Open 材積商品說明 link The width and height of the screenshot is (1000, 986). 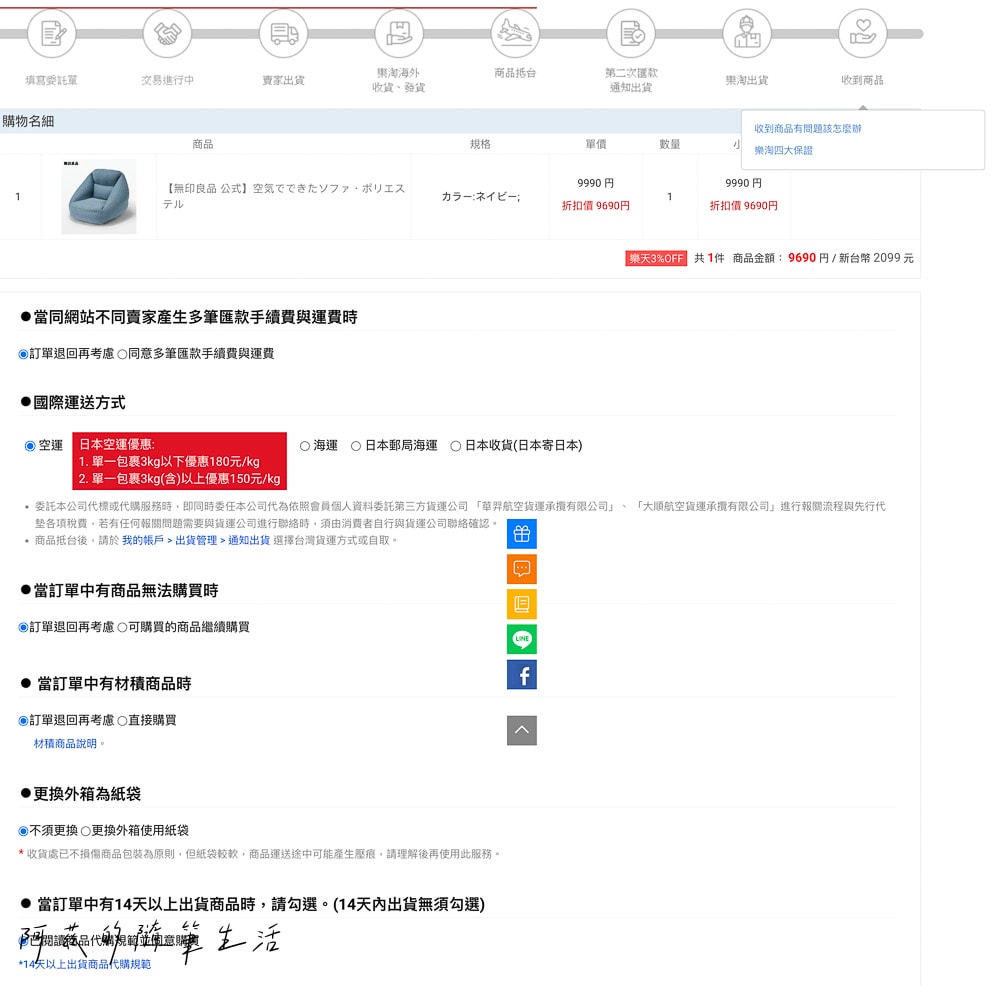[x=65, y=744]
